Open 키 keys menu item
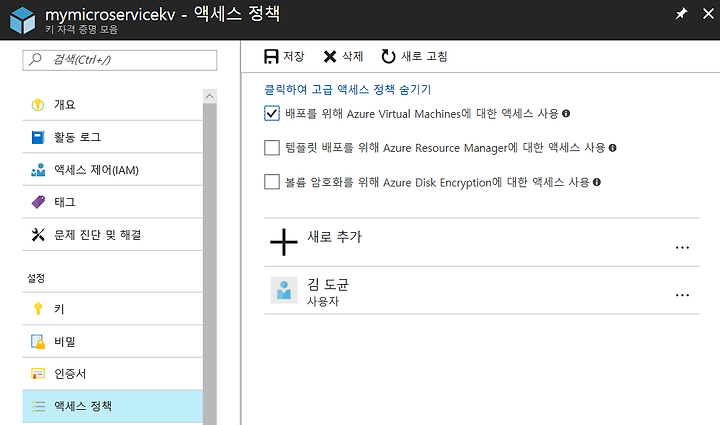Screen dimensions: 720x425 (x=112, y=309)
